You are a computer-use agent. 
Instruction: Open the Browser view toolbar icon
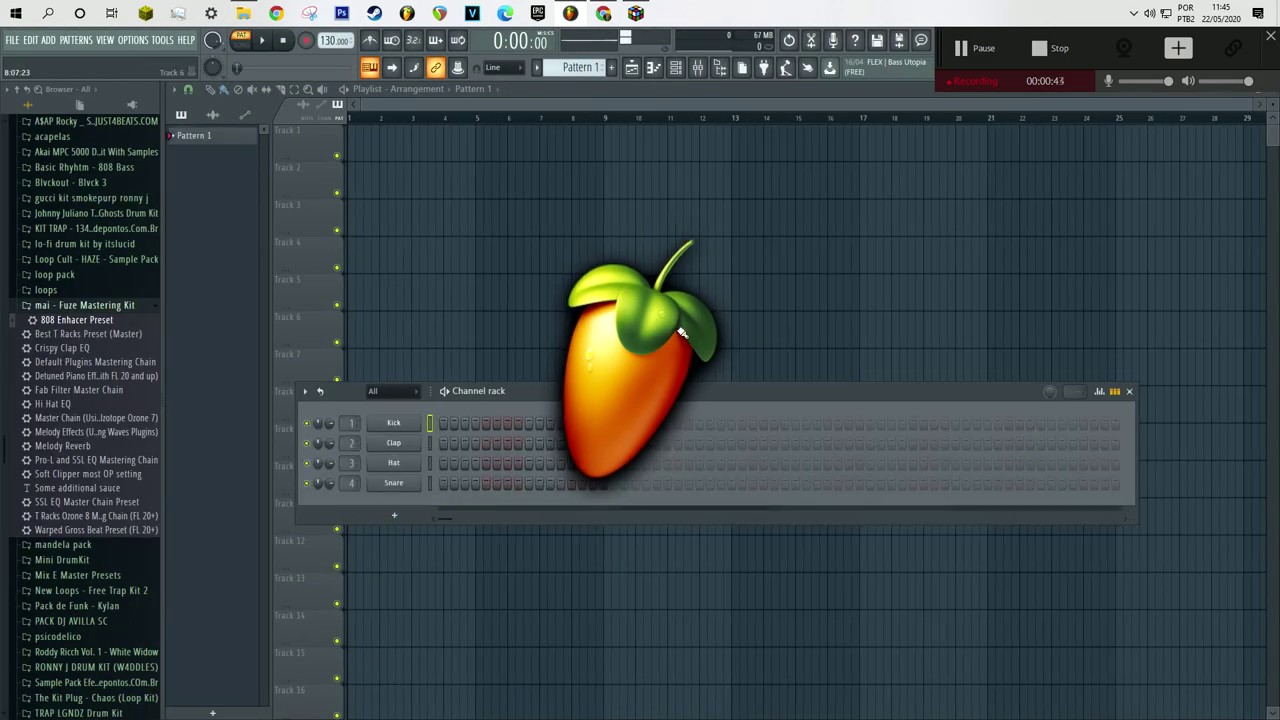point(720,67)
